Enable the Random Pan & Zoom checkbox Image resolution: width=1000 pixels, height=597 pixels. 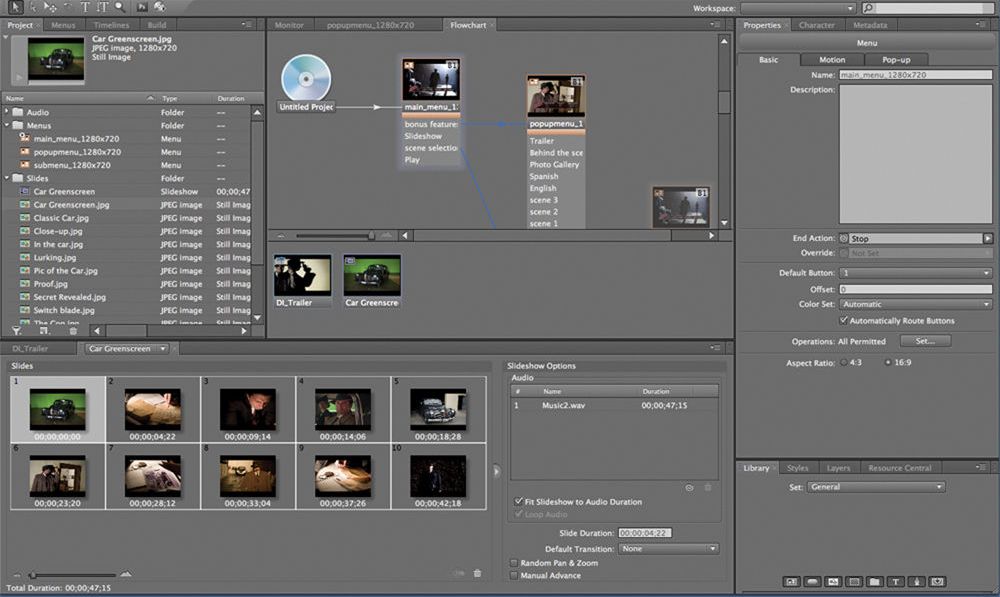tap(514, 563)
